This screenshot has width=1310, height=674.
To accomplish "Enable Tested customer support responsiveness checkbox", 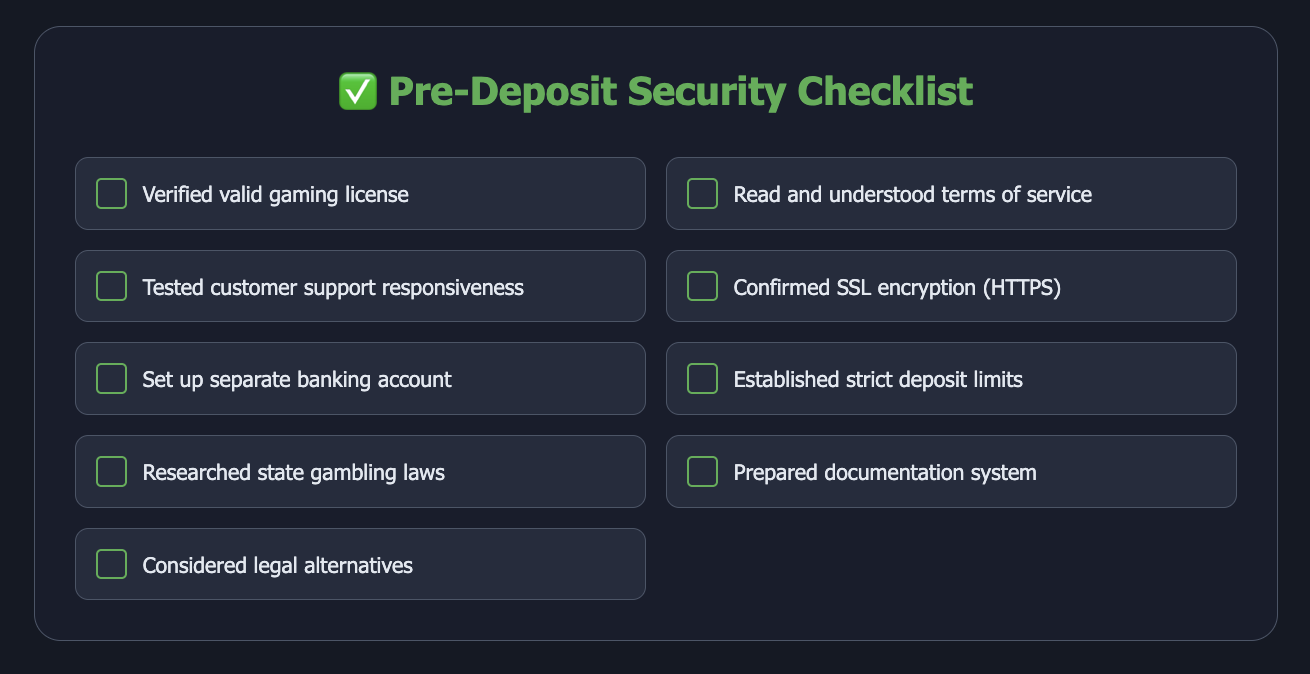I will click(x=111, y=286).
